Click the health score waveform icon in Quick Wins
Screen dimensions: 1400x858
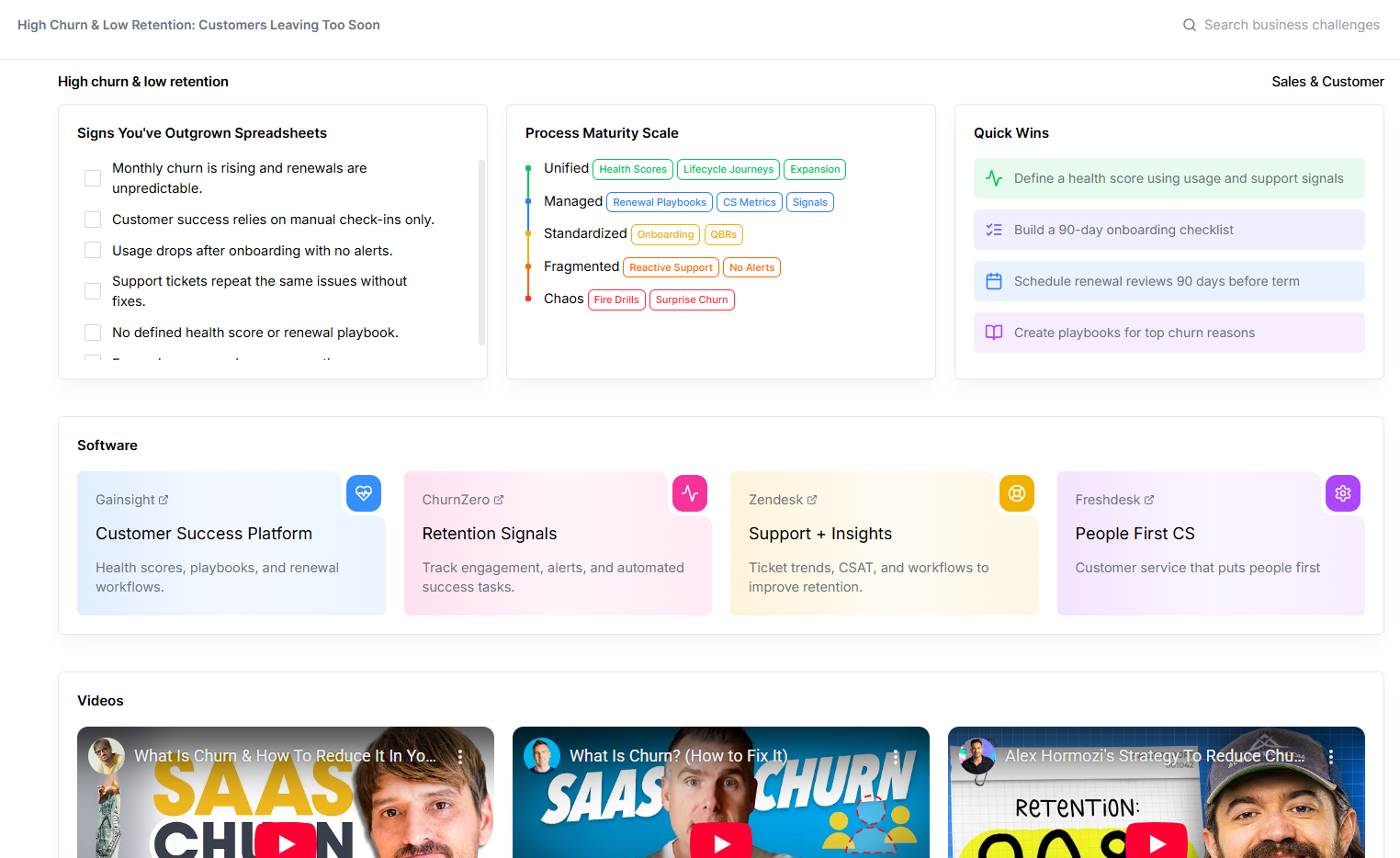tap(994, 177)
